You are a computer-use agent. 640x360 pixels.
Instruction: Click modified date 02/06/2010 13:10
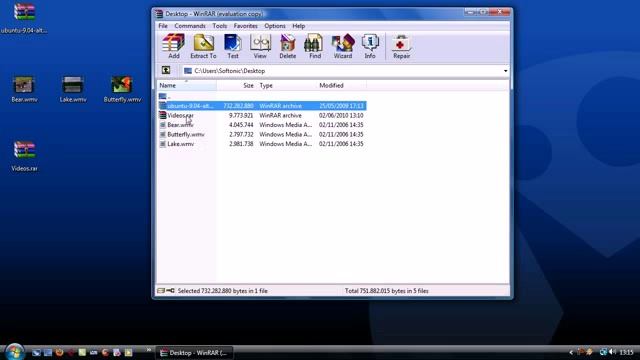pos(341,115)
